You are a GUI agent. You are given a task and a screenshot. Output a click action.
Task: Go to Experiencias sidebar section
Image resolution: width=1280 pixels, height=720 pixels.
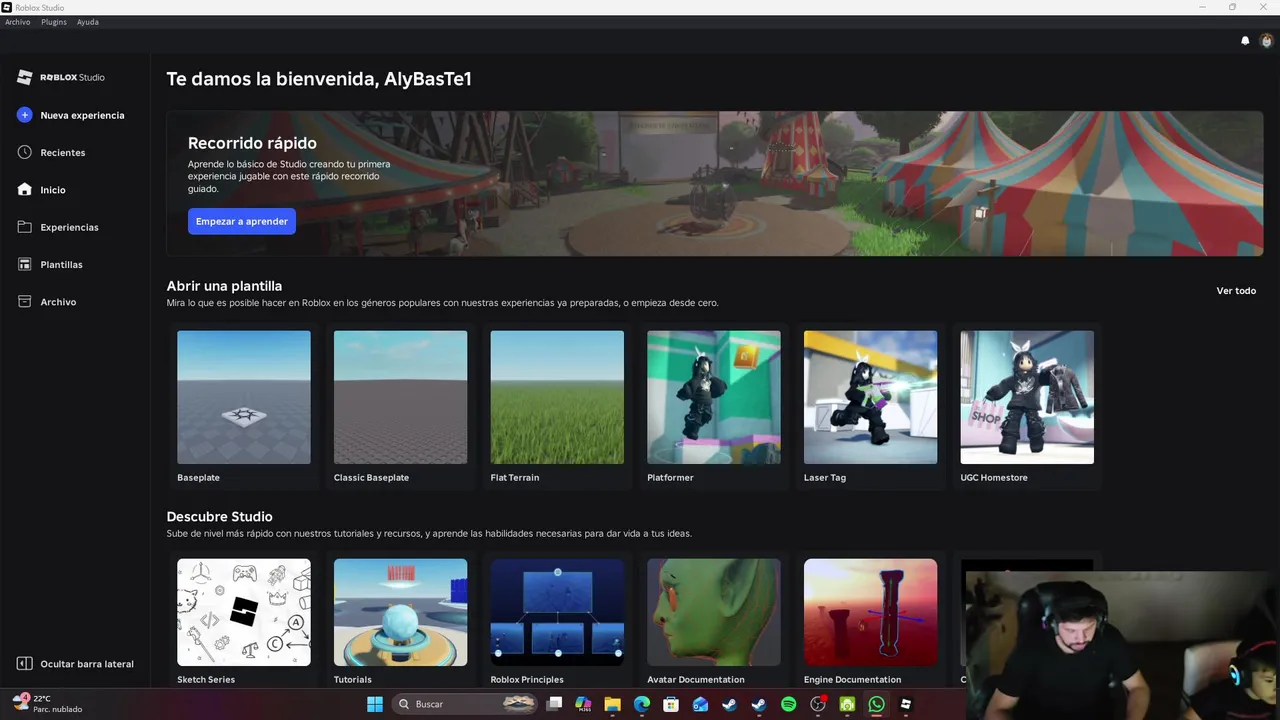69,227
